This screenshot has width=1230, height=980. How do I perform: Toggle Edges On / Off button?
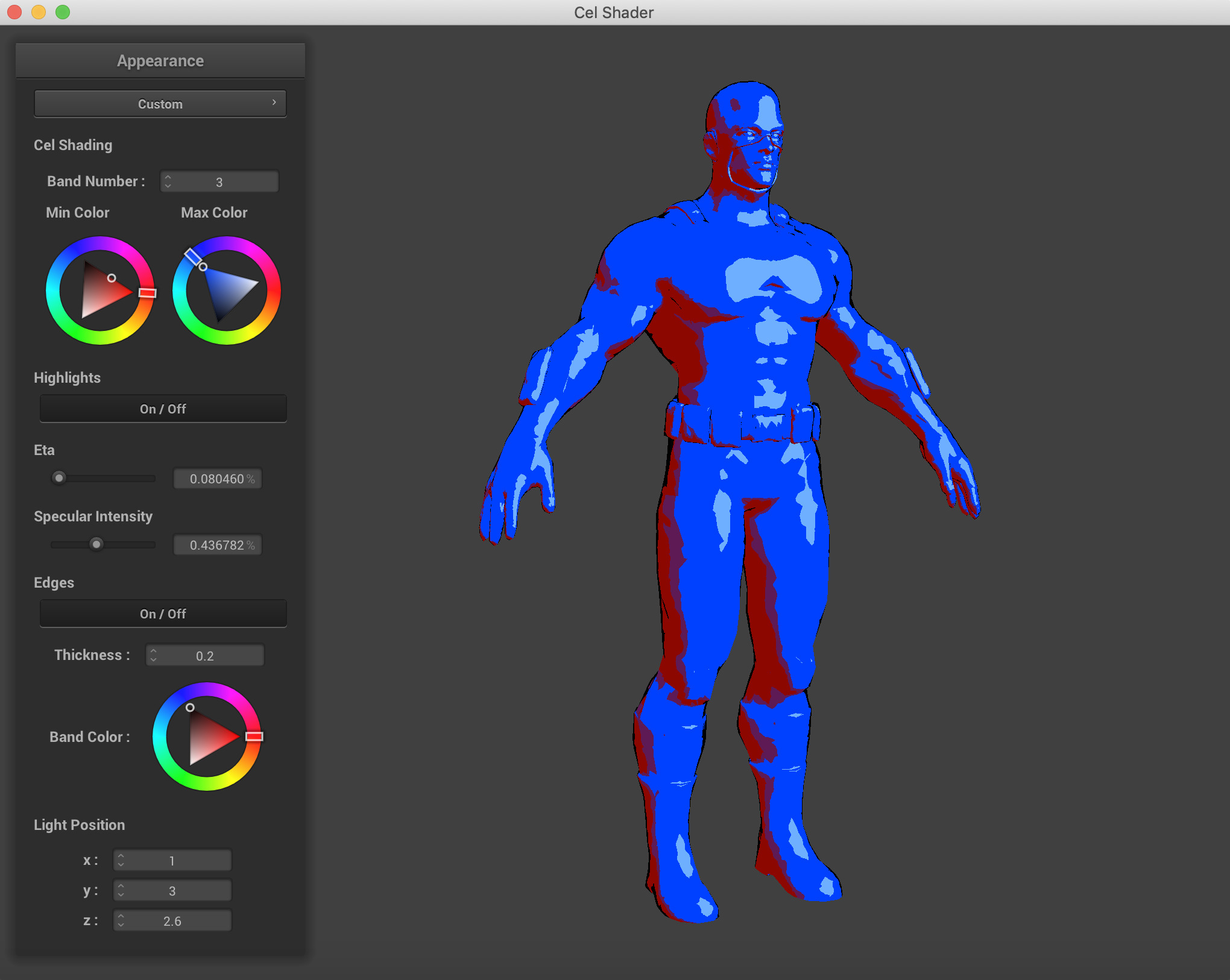point(163,614)
